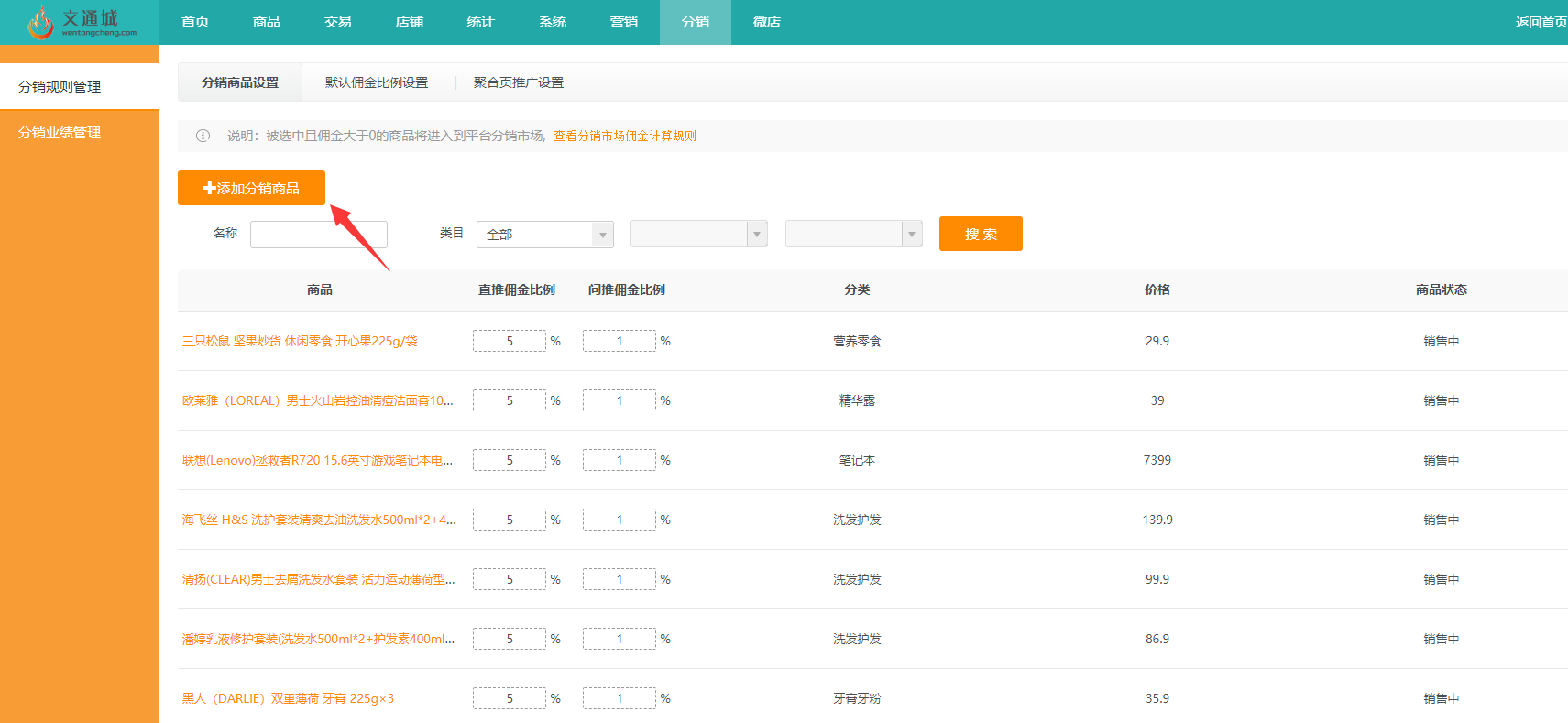Click category 笔记本 cell
The height and width of the screenshot is (723, 1568).
pyautogui.click(x=857, y=460)
